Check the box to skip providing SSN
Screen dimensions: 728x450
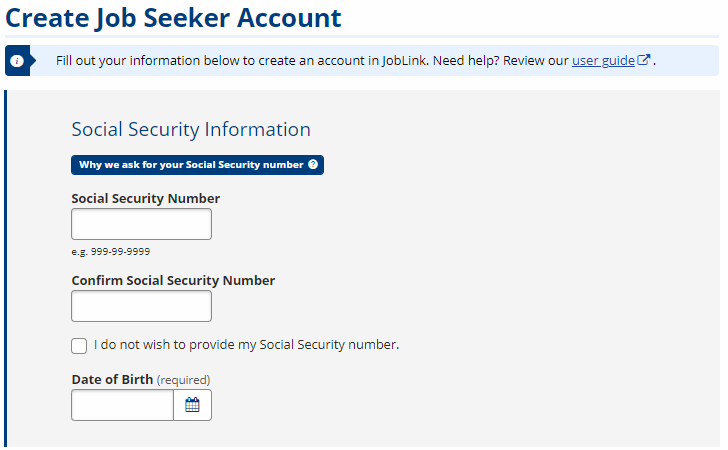(x=79, y=346)
